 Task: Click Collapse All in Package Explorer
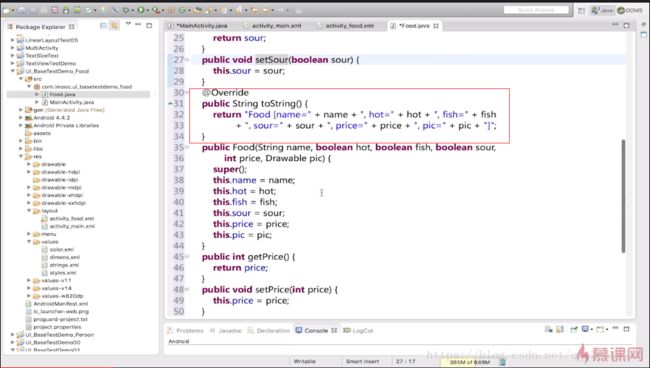(x=103, y=26)
